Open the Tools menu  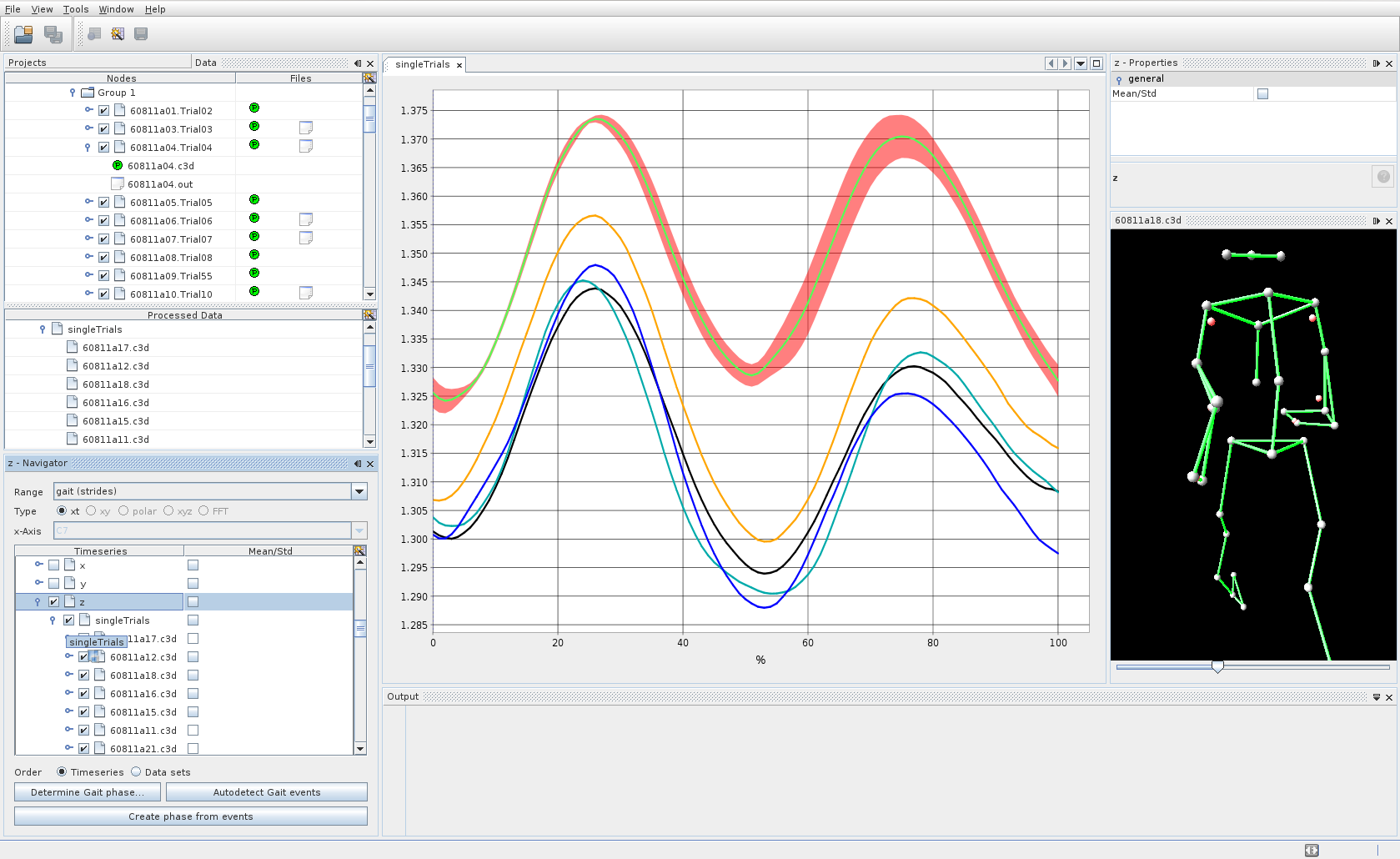tap(75, 9)
